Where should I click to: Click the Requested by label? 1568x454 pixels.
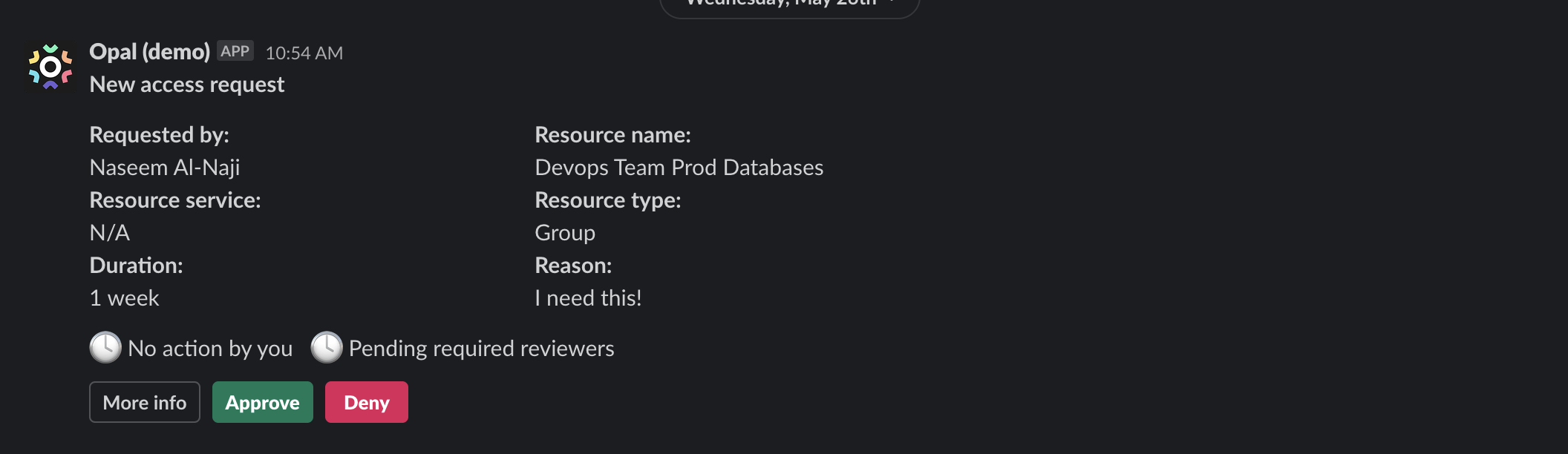160,135
